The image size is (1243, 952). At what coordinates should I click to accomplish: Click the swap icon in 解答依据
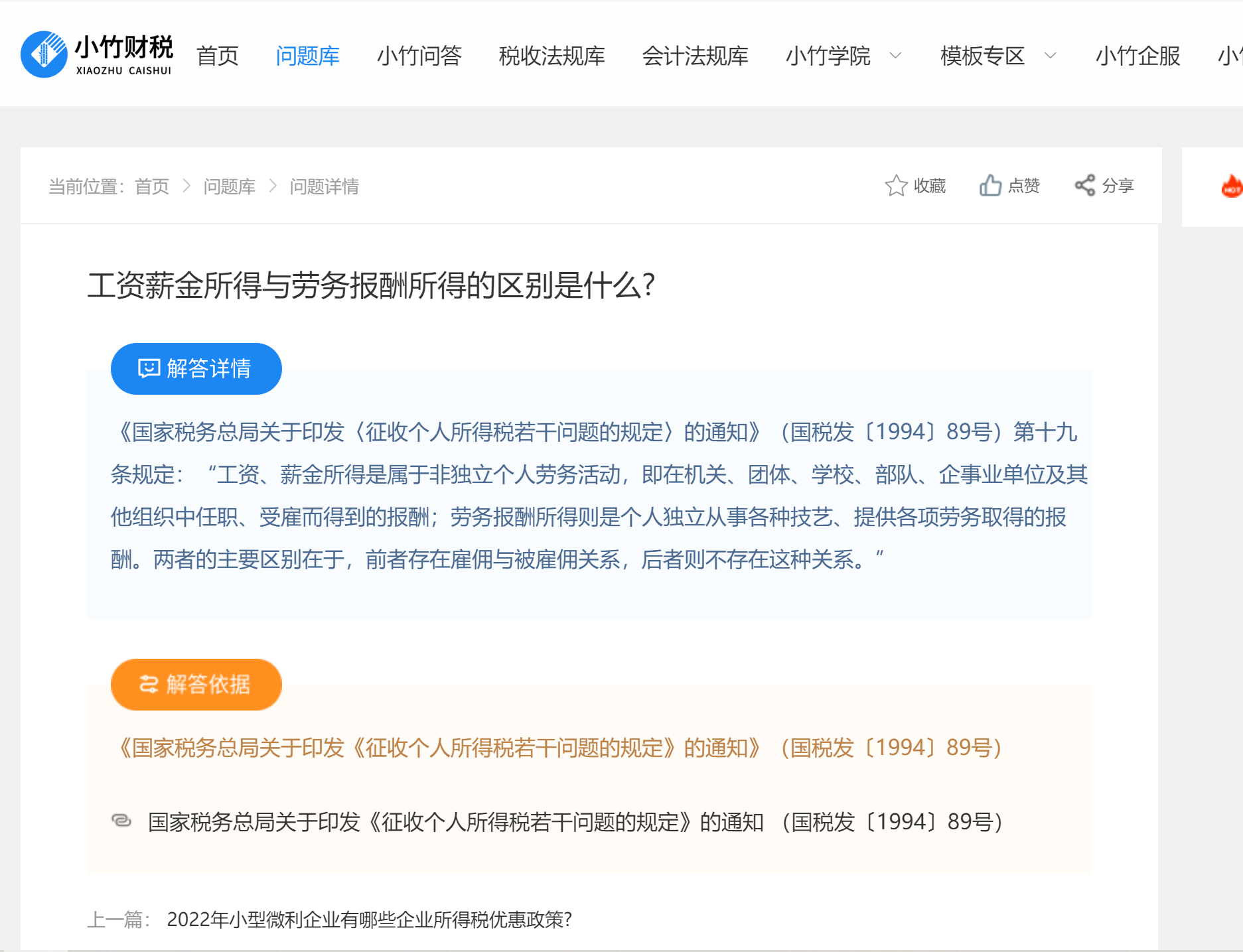[x=149, y=684]
